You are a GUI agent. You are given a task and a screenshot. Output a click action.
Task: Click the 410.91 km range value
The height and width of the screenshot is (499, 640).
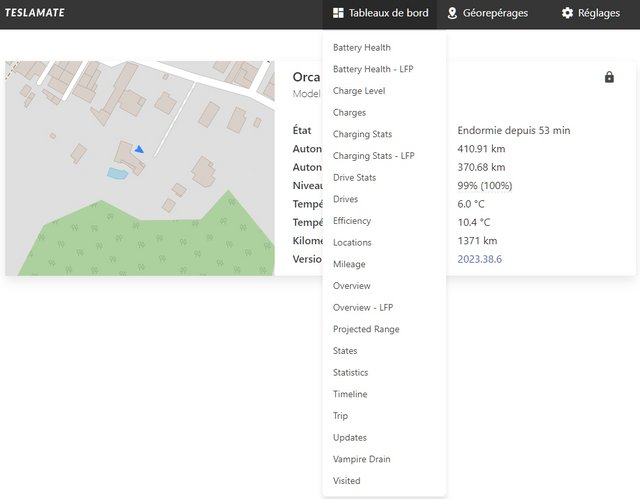click(481, 149)
